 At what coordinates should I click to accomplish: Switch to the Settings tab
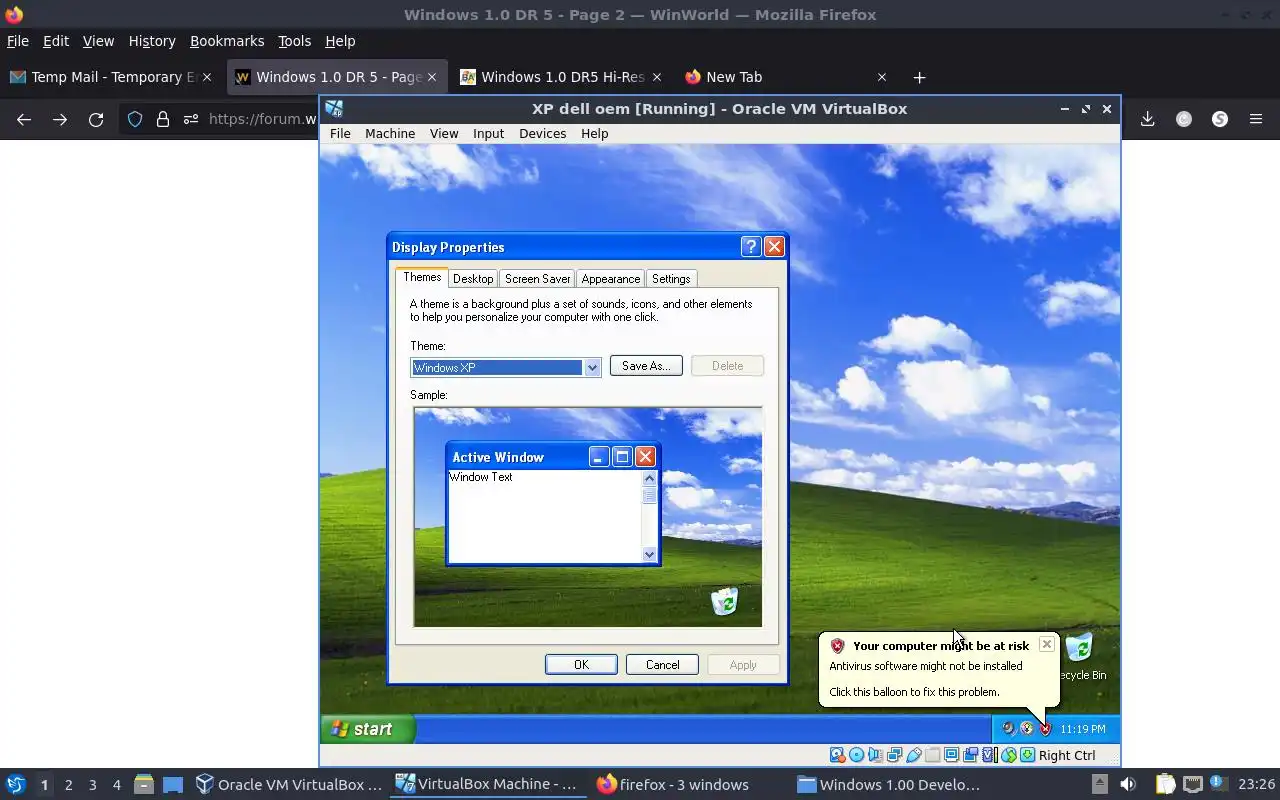671,279
